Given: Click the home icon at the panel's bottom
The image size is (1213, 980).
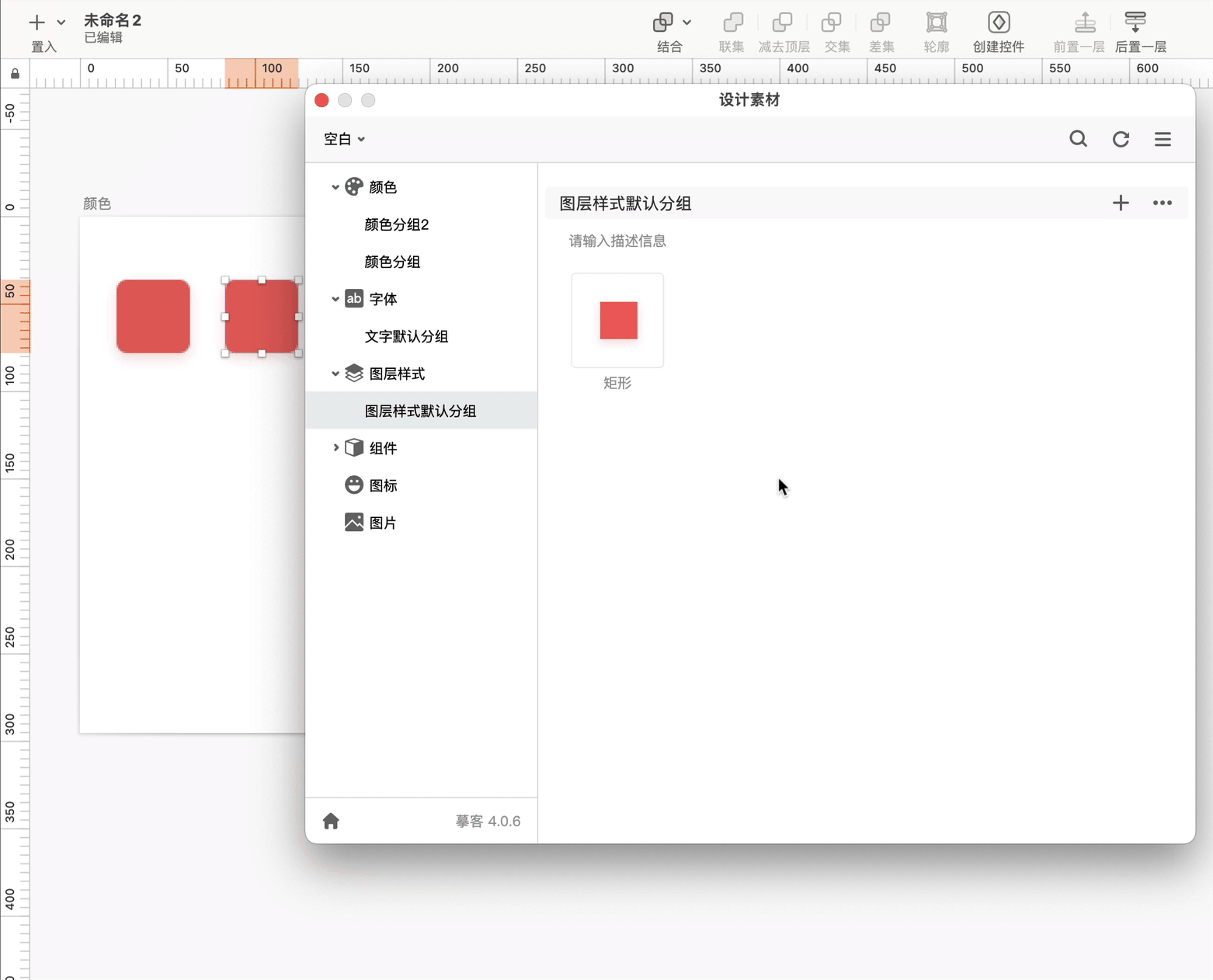Looking at the screenshot, I should coord(331,821).
